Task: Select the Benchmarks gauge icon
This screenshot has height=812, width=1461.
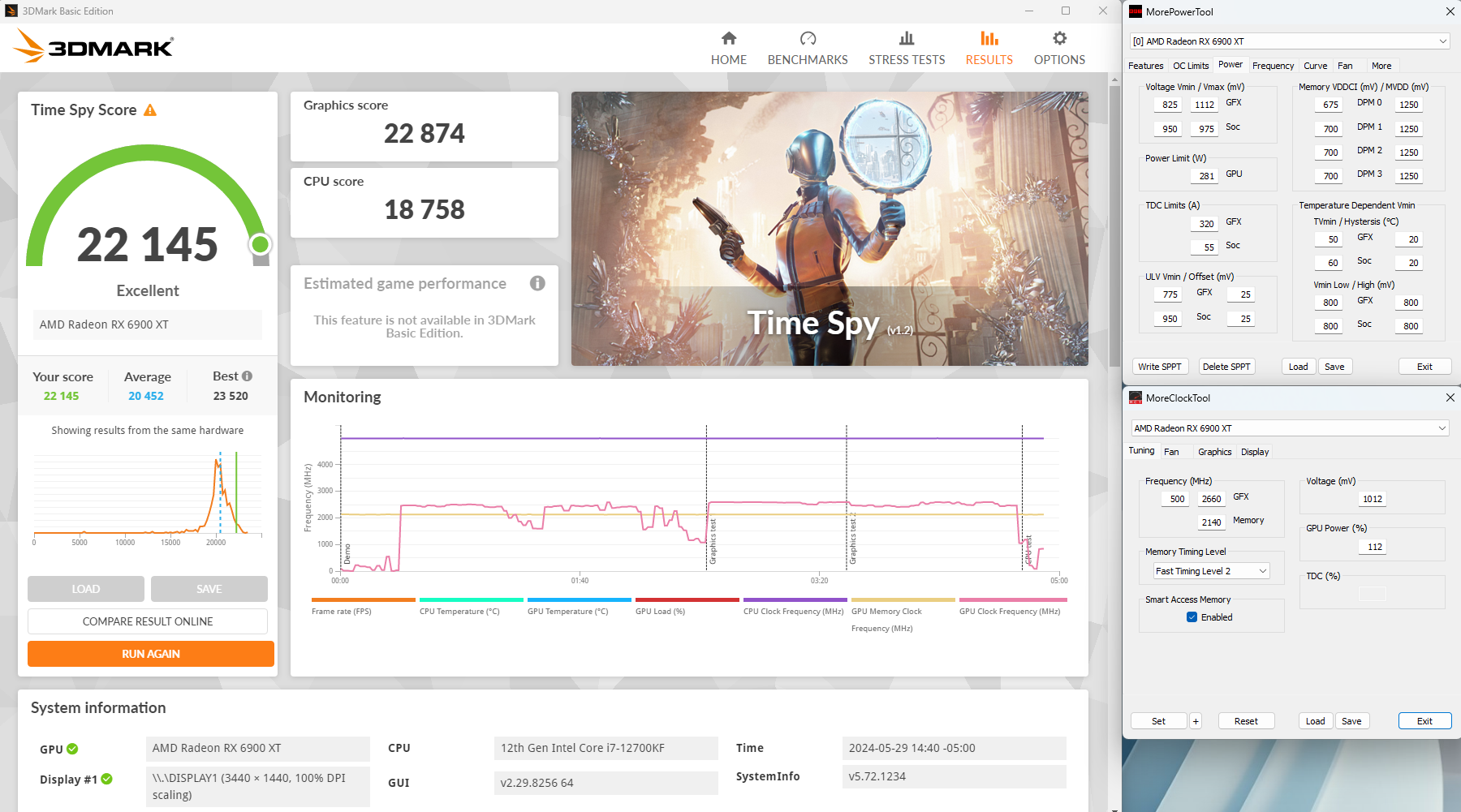Action: pos(807,37)
